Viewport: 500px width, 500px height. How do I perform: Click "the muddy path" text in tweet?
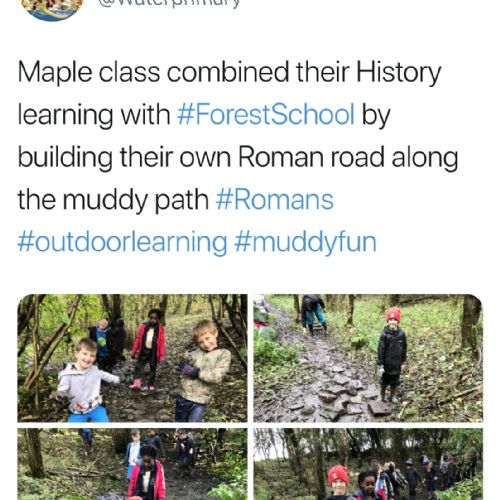tap(113, 200)
